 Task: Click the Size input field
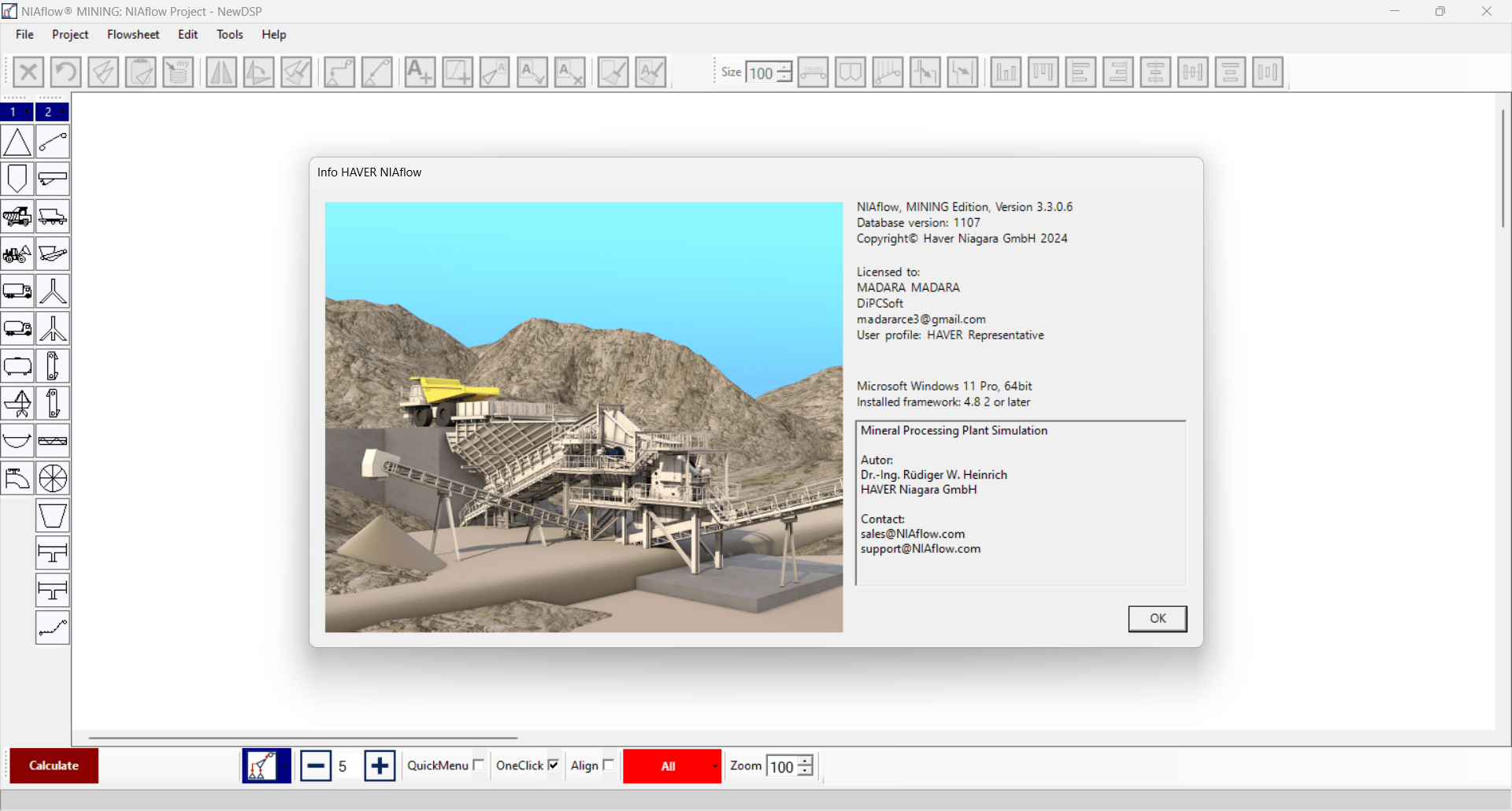click(x=761, y=73)
